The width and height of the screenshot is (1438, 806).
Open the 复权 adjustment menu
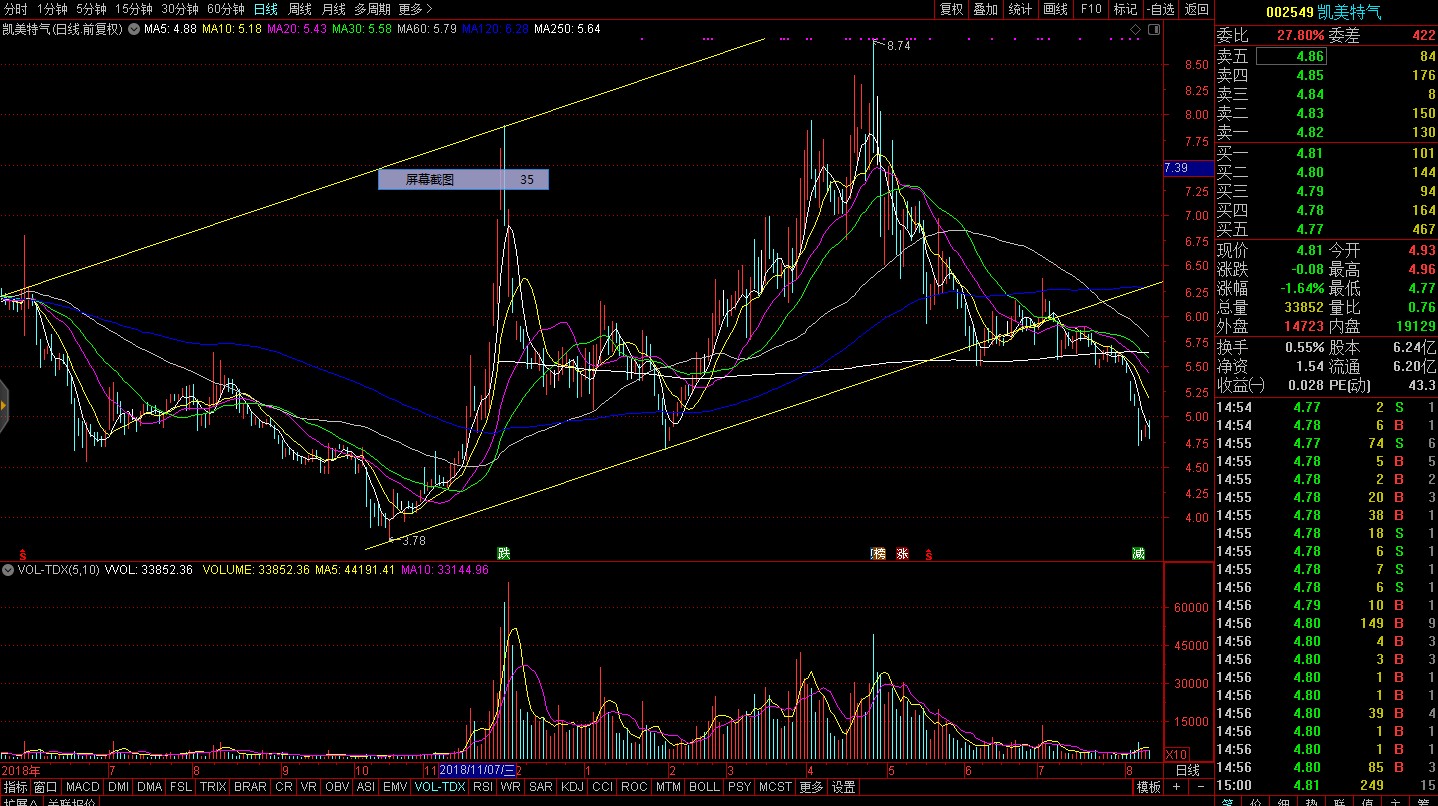(x=951, y=9)
